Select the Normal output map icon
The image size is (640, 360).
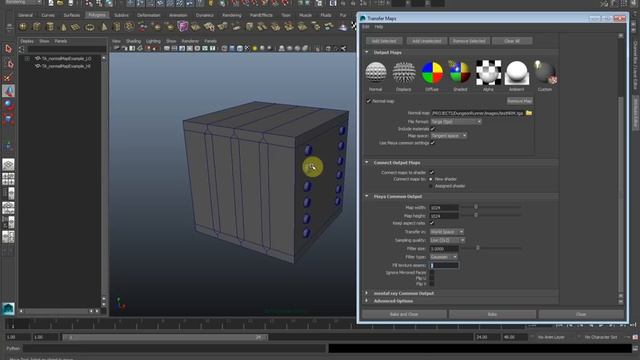tap(376, 73)
